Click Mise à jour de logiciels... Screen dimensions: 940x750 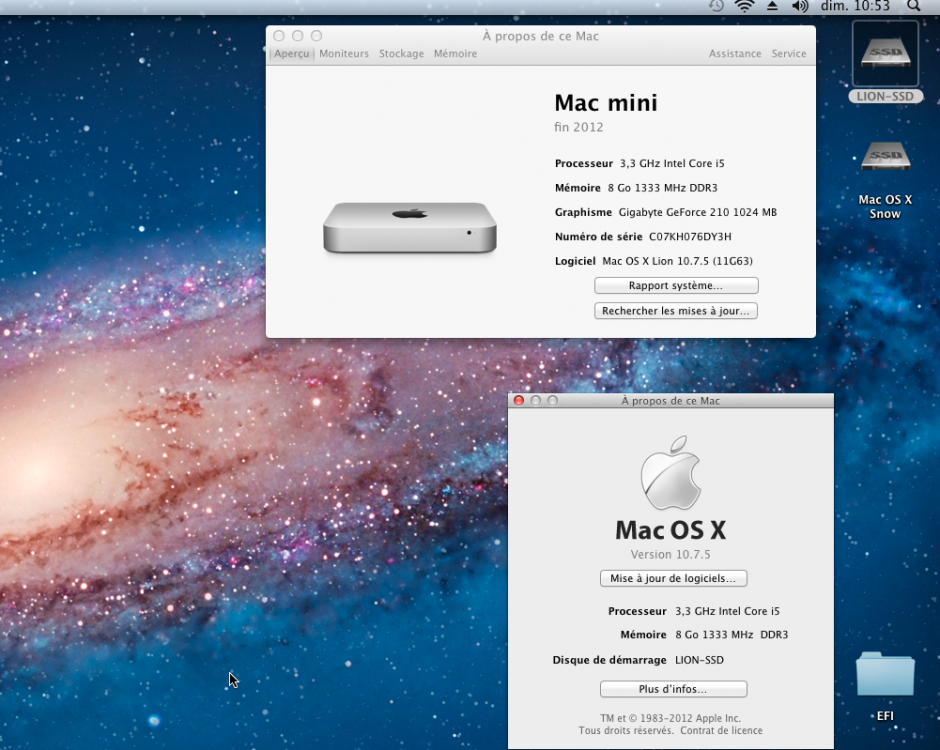[673, 578]
